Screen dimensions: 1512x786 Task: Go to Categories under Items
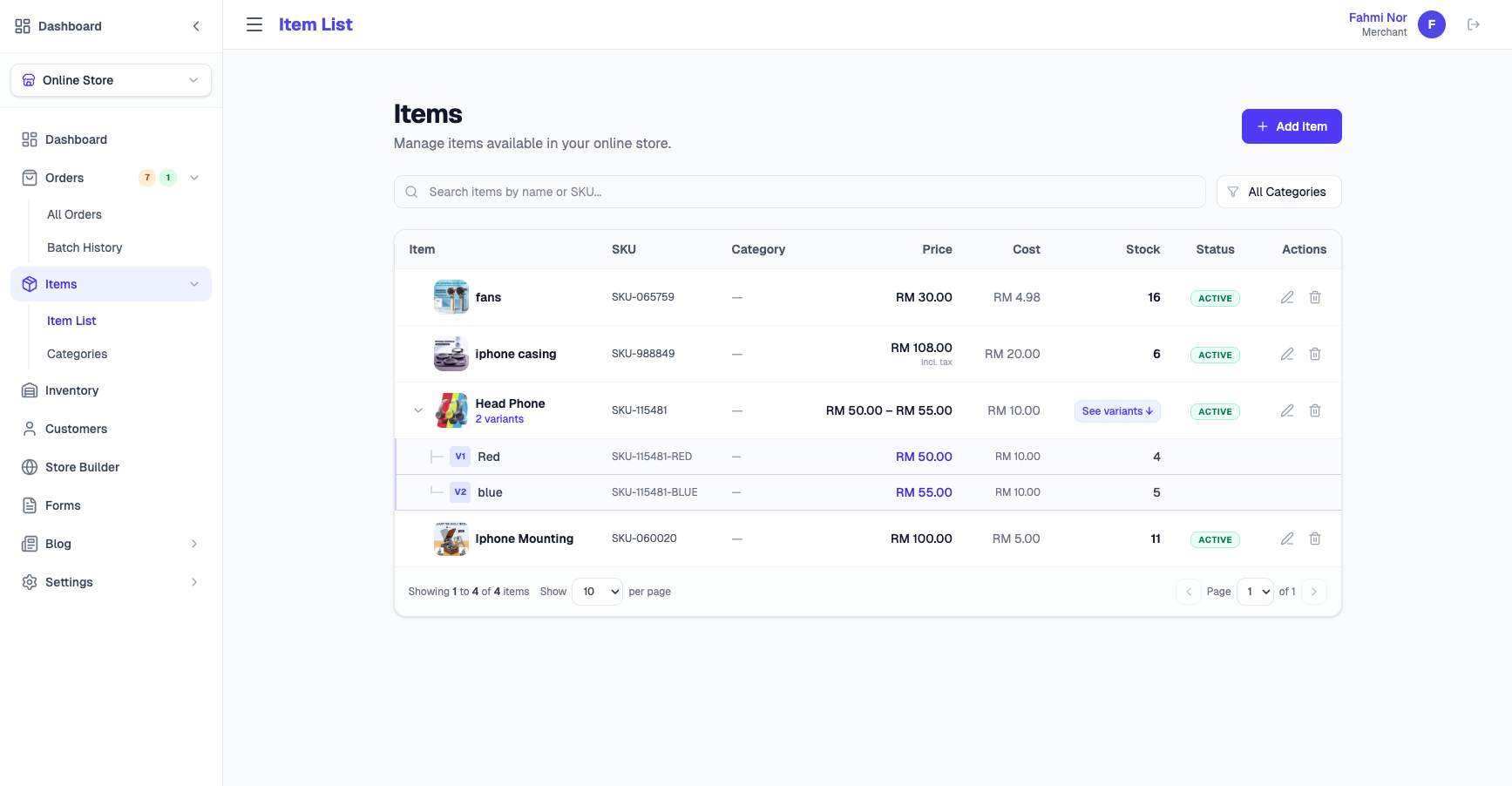(x=77, y=354)
